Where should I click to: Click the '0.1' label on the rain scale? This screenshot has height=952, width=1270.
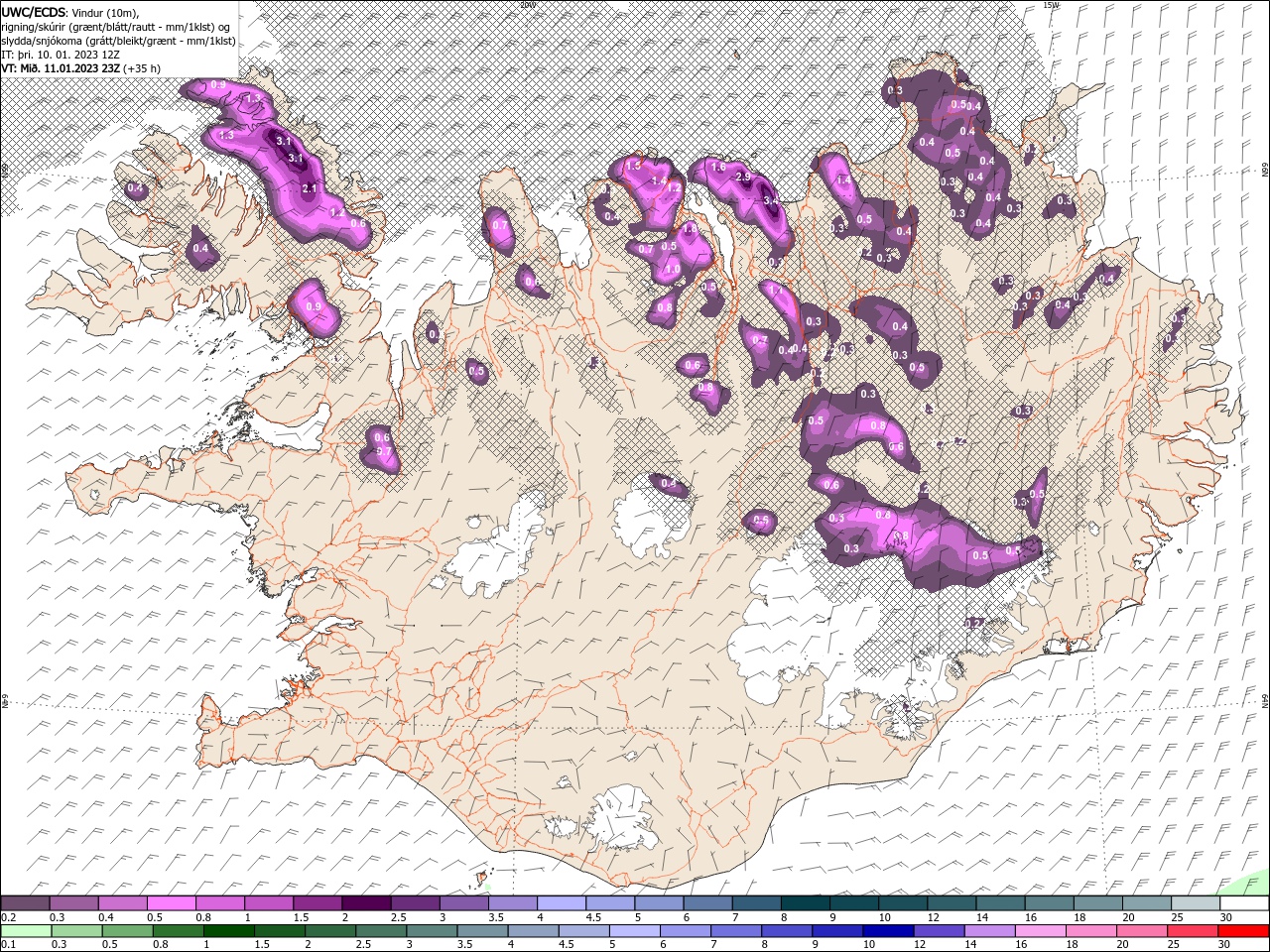click(x=8, y=944)
